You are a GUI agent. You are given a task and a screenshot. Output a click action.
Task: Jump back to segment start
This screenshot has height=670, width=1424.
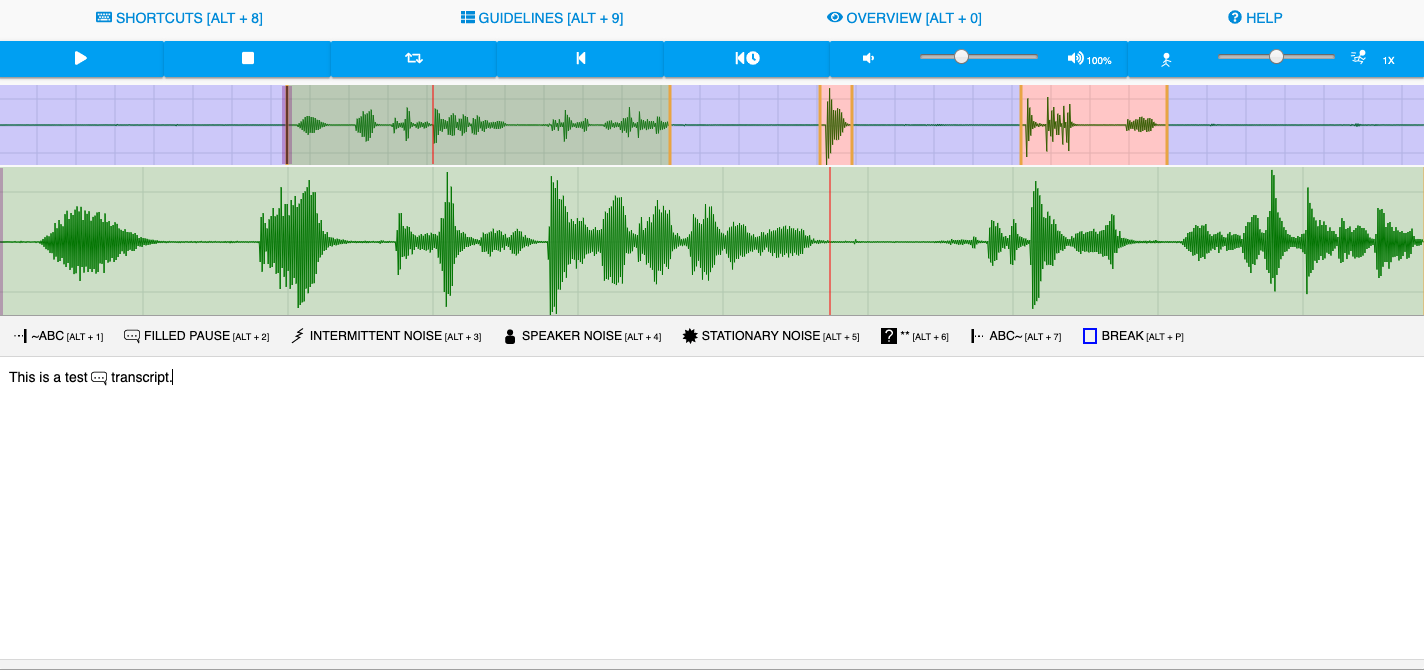pyautogui.click(x=580, y=59)
